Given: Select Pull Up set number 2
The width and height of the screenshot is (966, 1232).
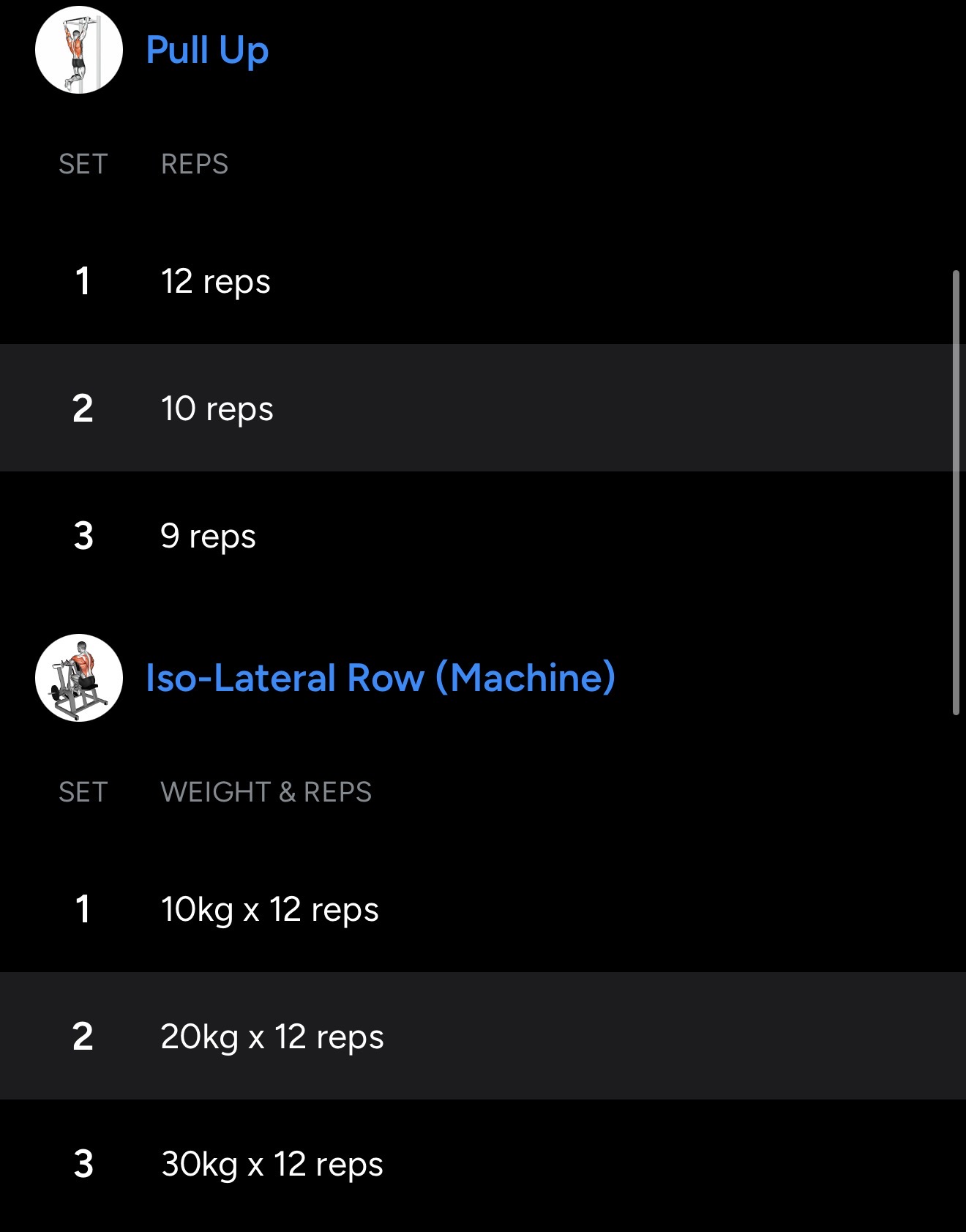Looking at the screenshot, I should coord(83,408).
